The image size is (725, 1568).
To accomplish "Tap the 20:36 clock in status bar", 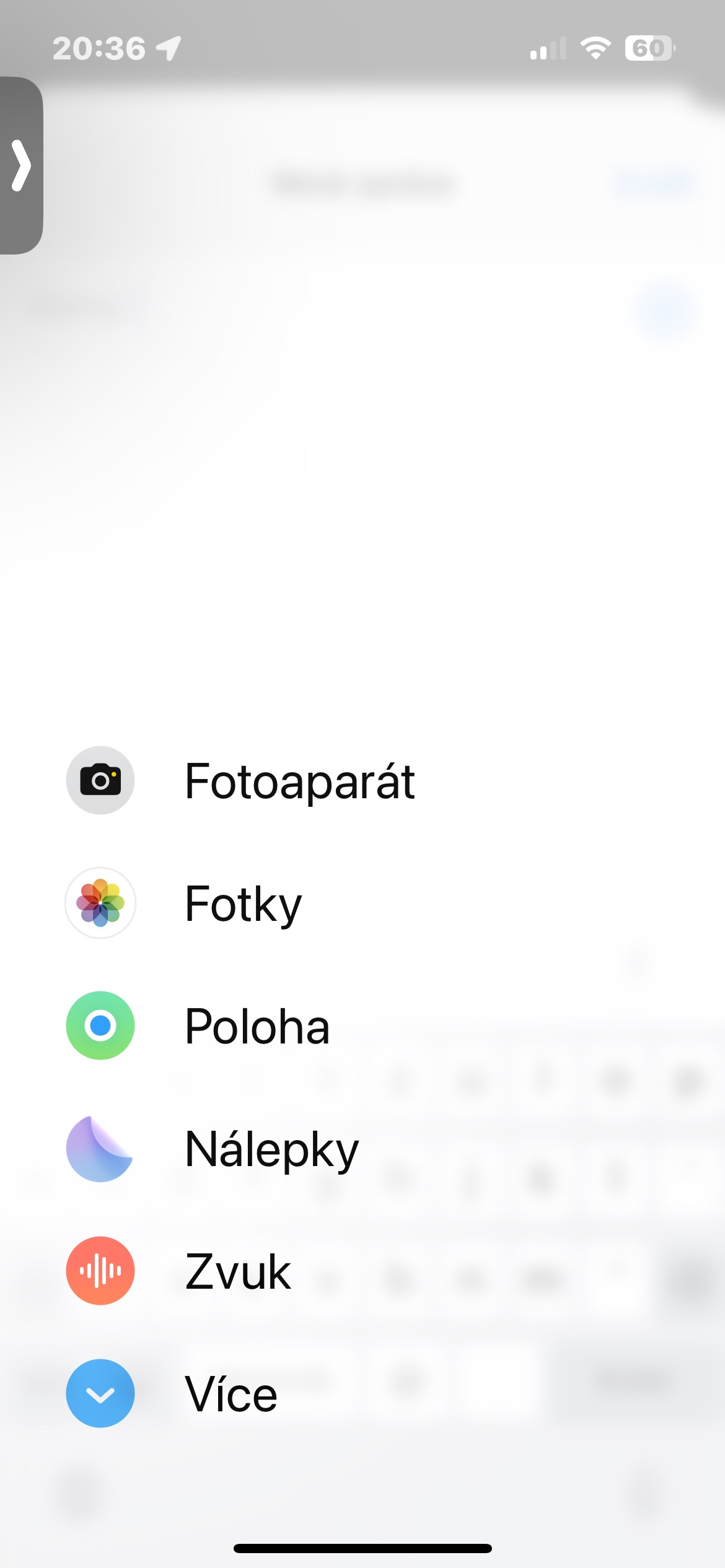I will pyautogui.click(x=99, y=48).
